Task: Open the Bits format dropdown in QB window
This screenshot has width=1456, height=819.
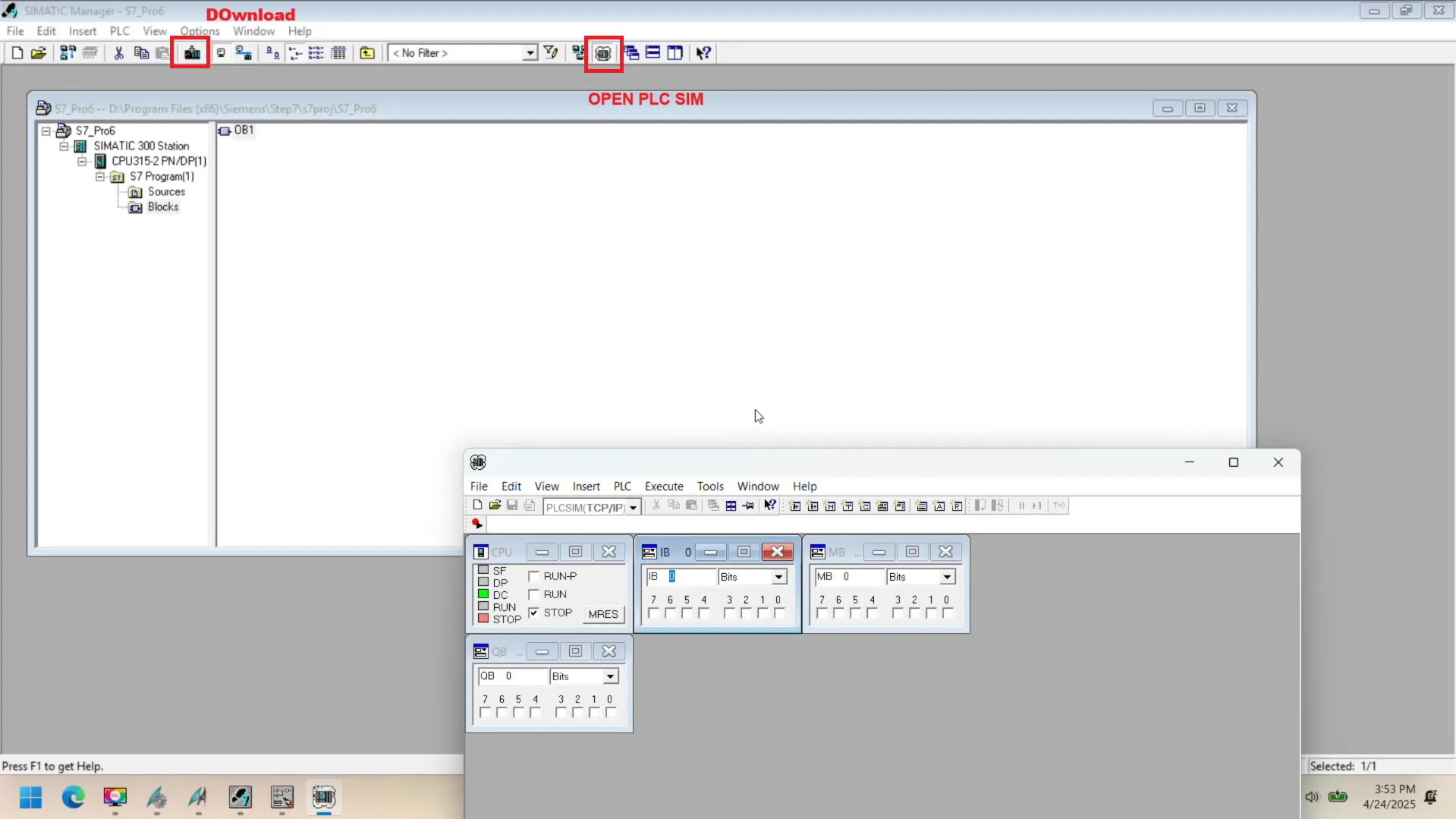Action: [x=611, y=676]
